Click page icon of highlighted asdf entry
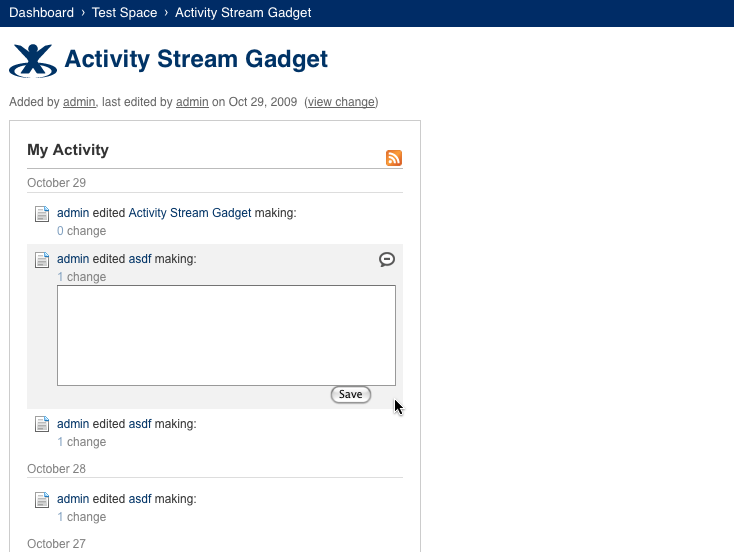Screen dimensions: 734x552 coord(42,260)
